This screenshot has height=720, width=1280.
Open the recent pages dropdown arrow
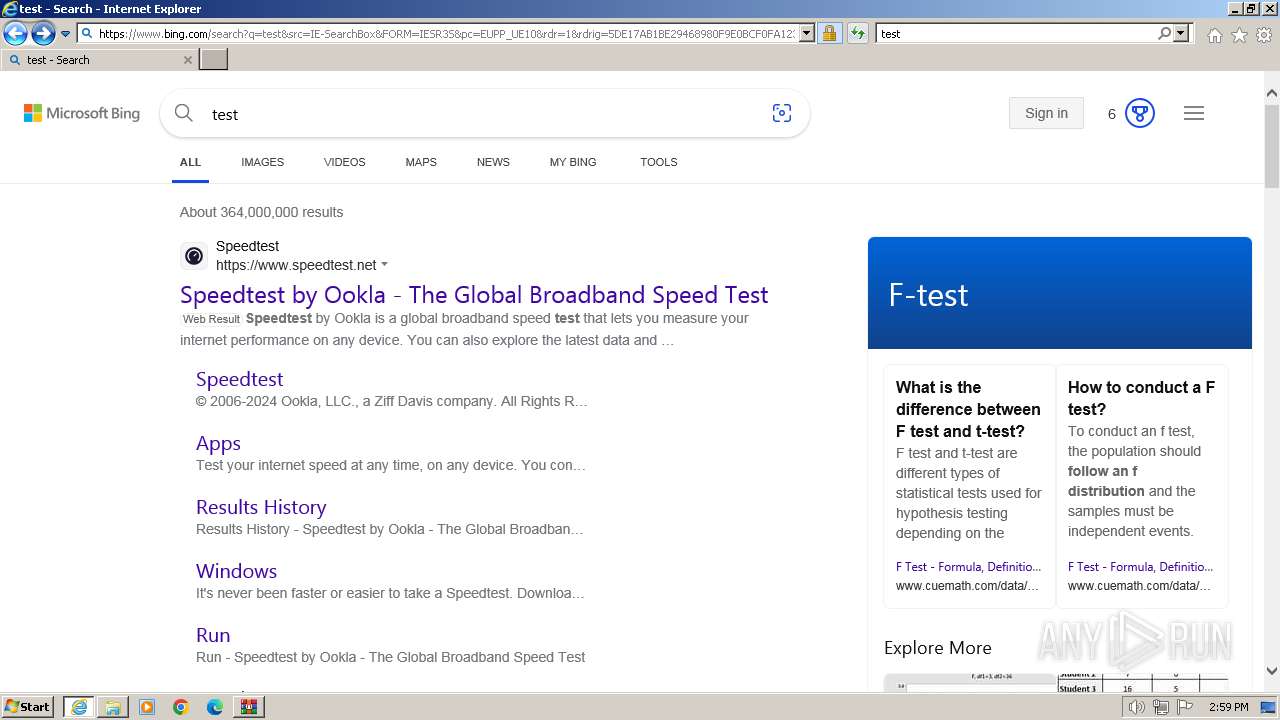tap(65, 34)
